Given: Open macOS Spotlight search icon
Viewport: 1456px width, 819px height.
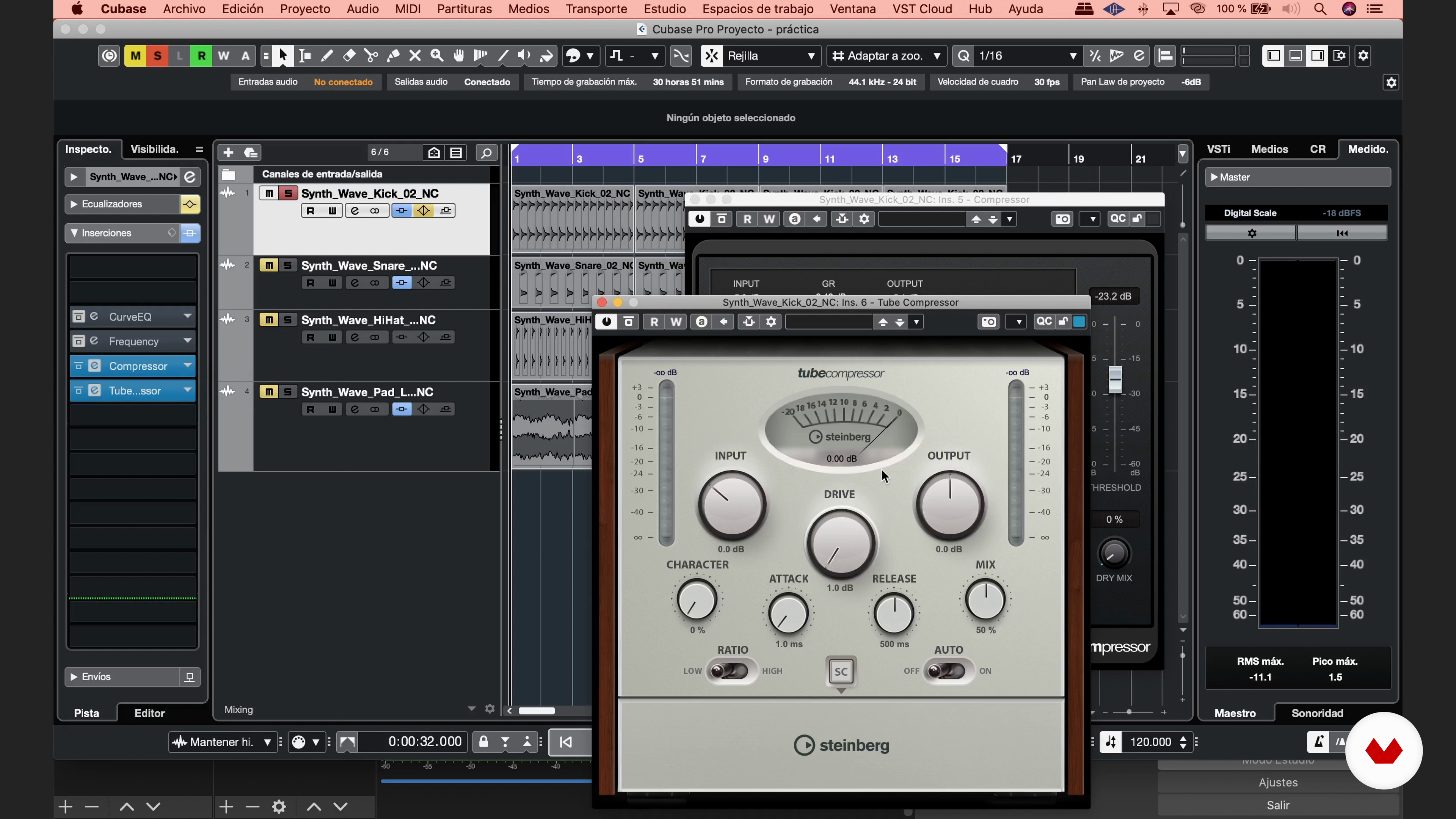Looking at the screenshot, I should [x=1320, y=9].
